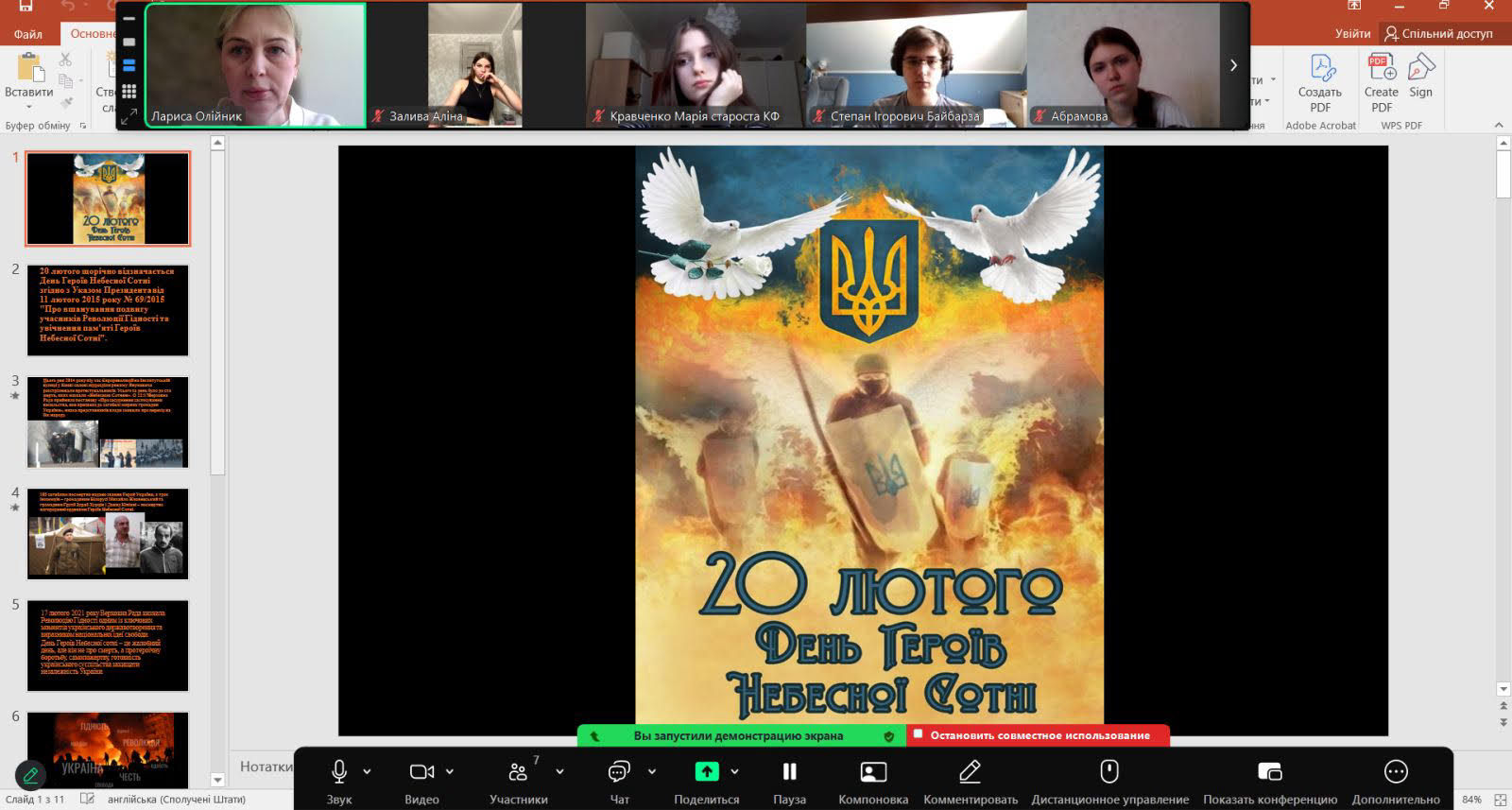Select slide 1 thumbnail
Viewport: 1512px width, 810px height.
108,199
